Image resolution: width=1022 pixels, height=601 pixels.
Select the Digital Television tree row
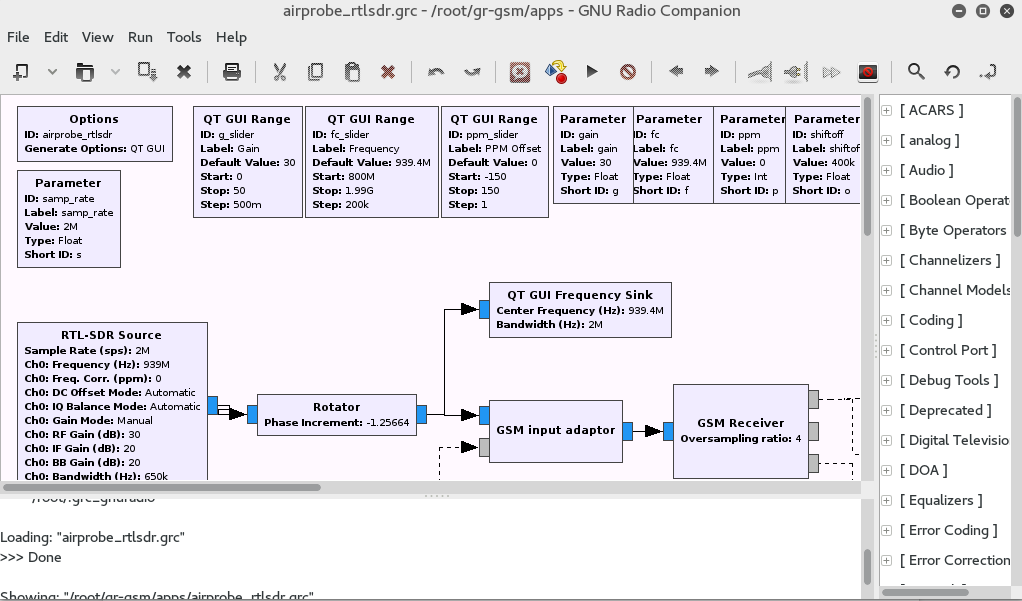point(944,441)
